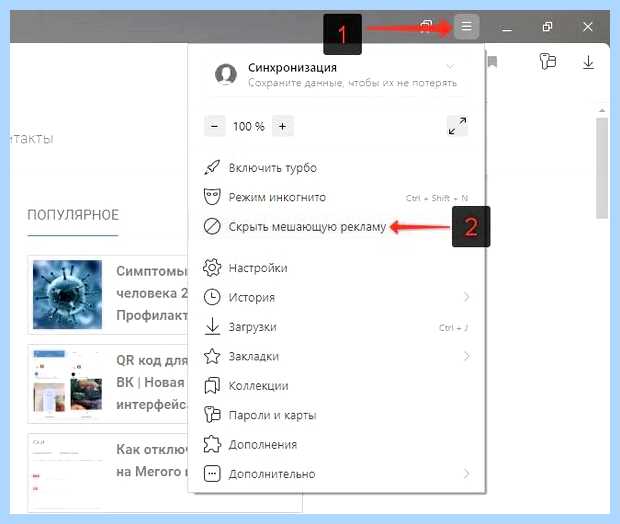
Task: Select Включить турбо menu item
Action: pos(336,168)
